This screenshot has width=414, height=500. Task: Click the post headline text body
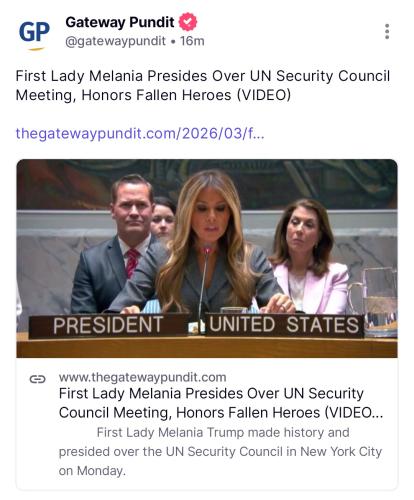click(x=203, y=85)
